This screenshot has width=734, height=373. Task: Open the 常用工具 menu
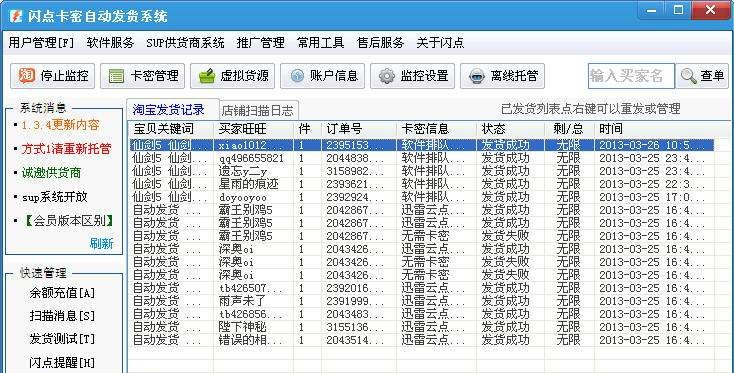pyautogui.click(x=321, y=43)
